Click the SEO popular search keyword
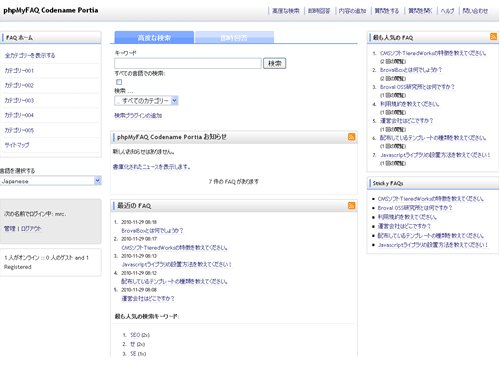Image resolution: width=500 pixels, height=375 pixels. point(135,335)
